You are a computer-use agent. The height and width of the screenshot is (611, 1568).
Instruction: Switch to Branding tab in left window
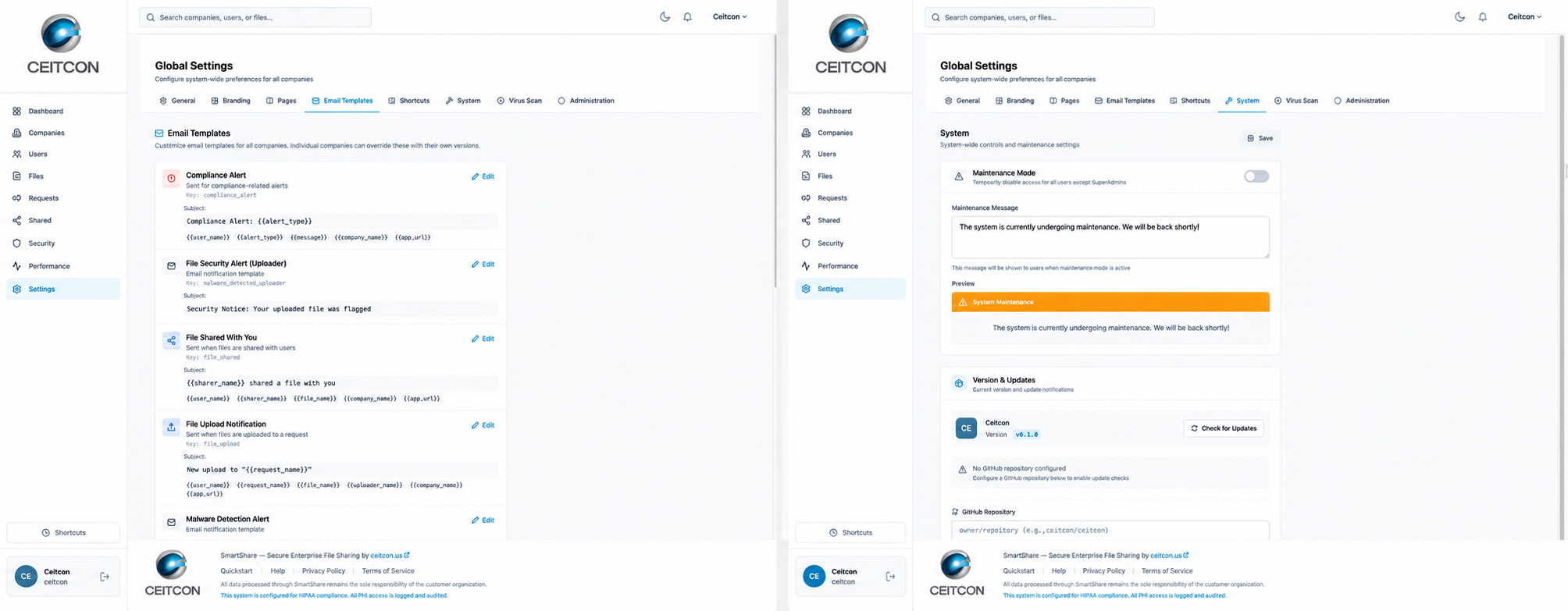coord(230,101)
